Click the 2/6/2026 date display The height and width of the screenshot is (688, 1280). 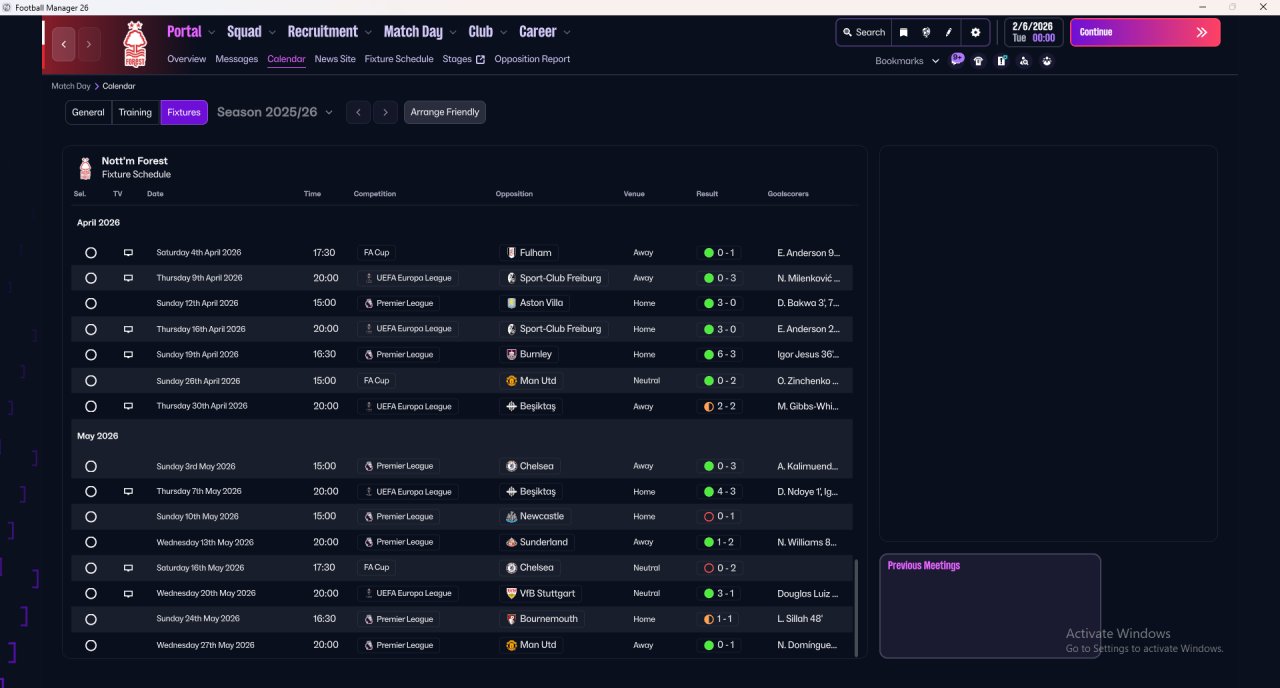[x=1033, y=32]
